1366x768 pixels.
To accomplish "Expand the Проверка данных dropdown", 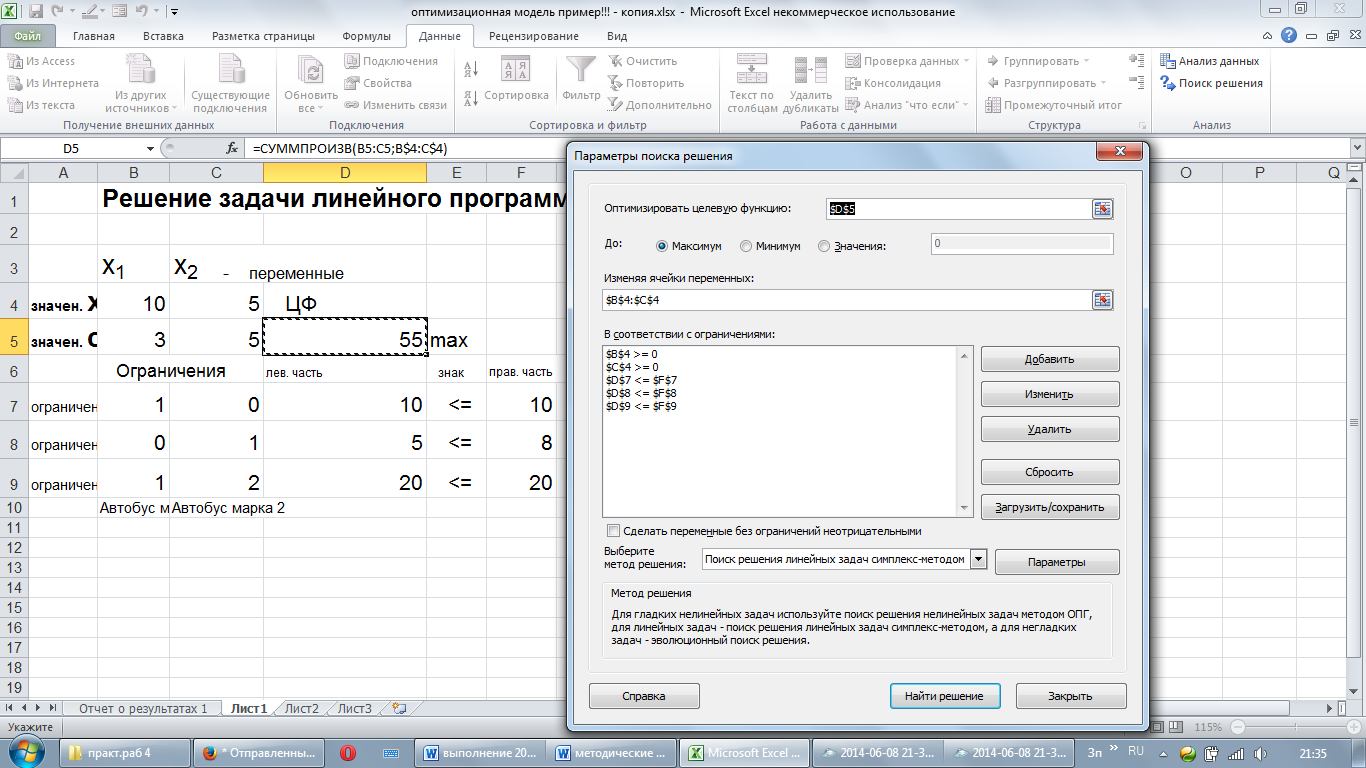I will [x=967, y=61].
